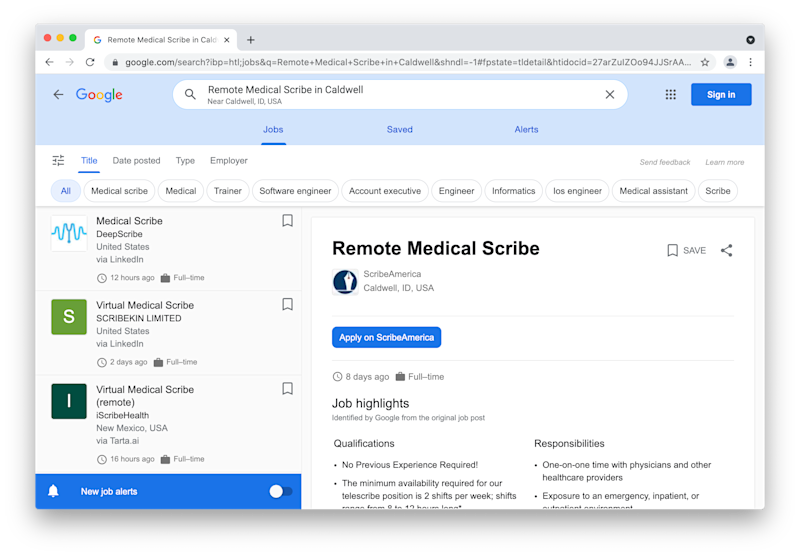800x556 pixels.
Task: Click the browser forward arrow
Action: point(69,62)
